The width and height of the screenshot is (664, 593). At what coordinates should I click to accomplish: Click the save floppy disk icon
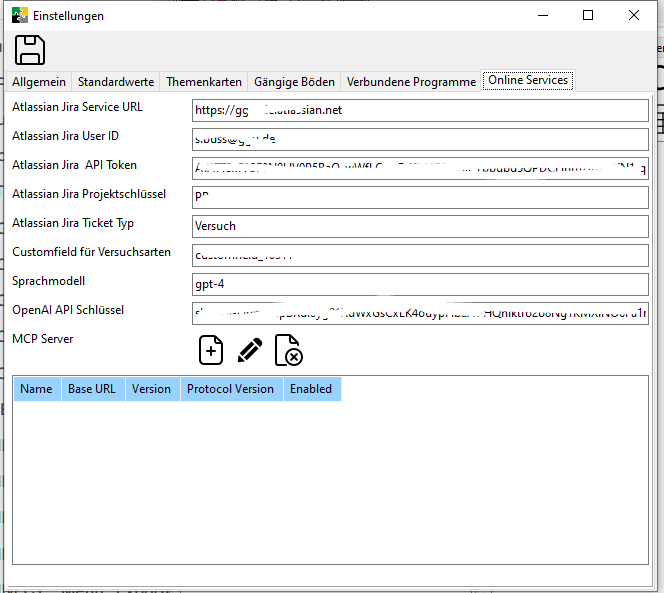(30, 50)
